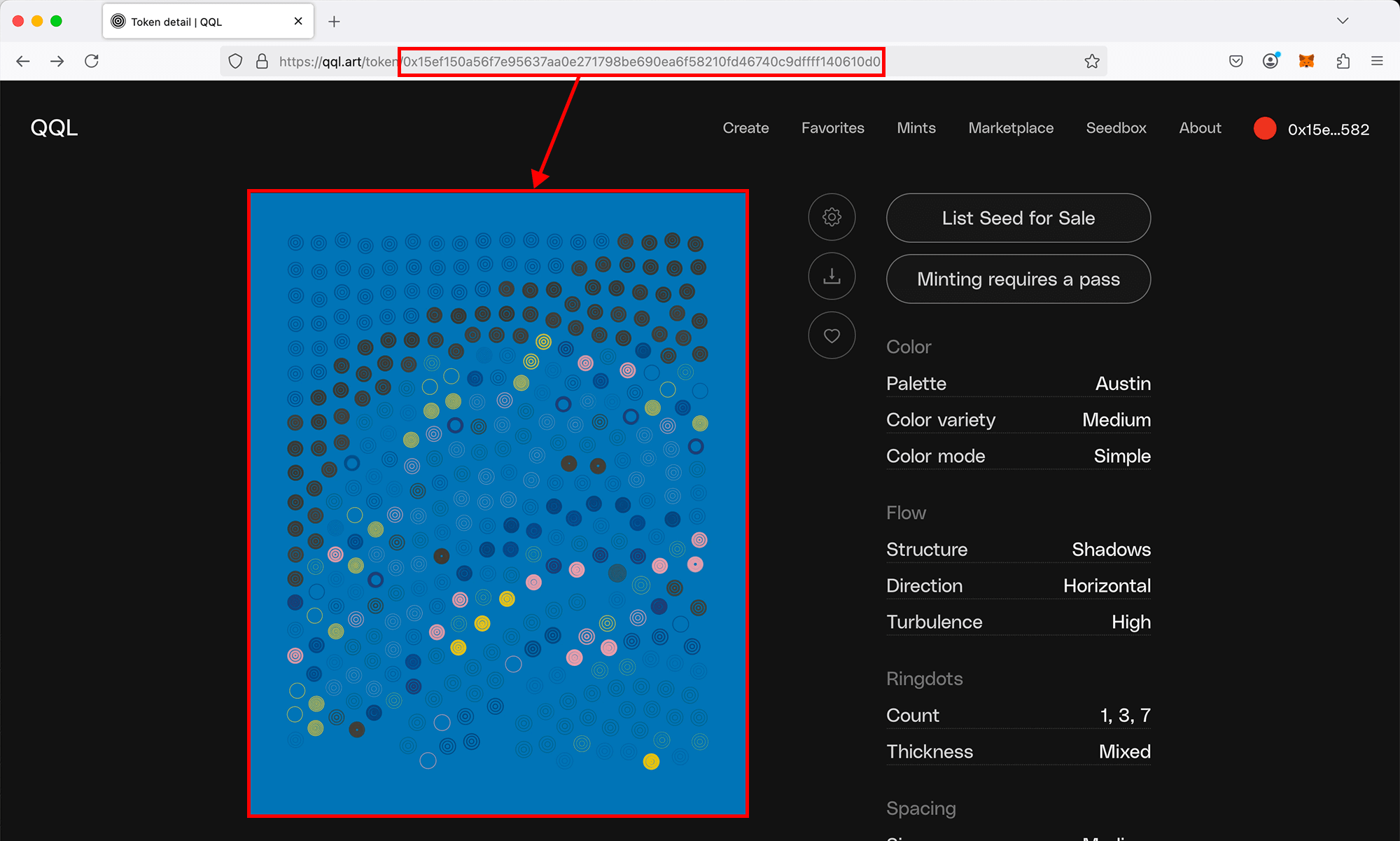Bookmark page with the star icon
The width and height of the screenshot is (1400, 841).
pos(1092,62)
